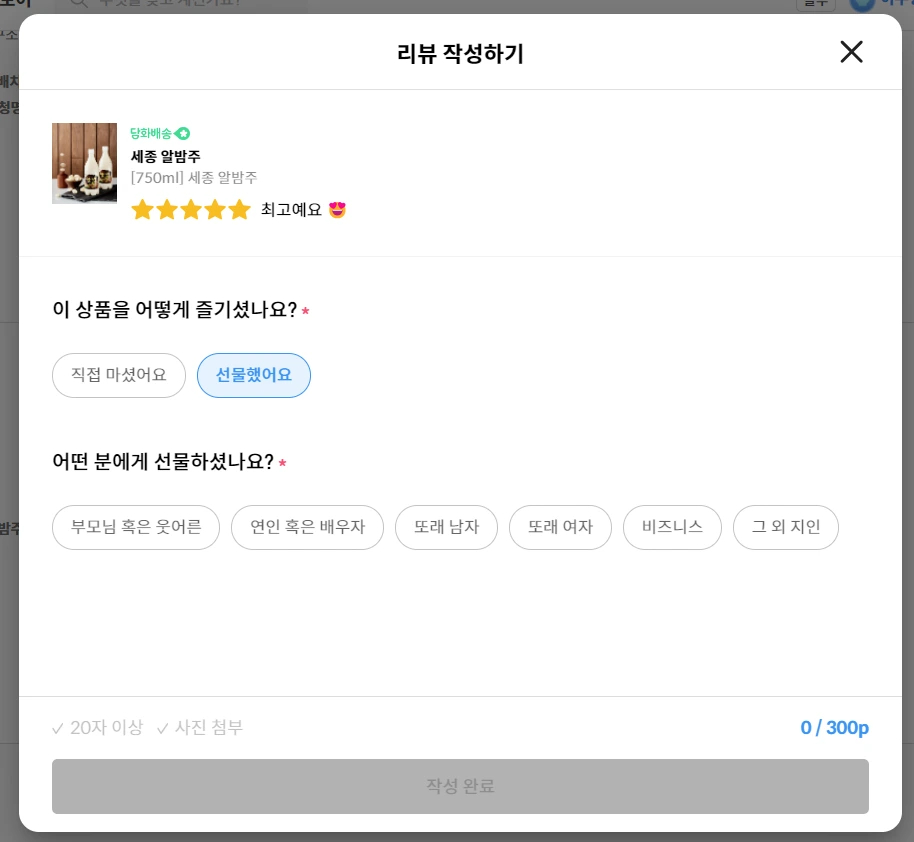Select the 또래 여자 chip

coord(560,527)
